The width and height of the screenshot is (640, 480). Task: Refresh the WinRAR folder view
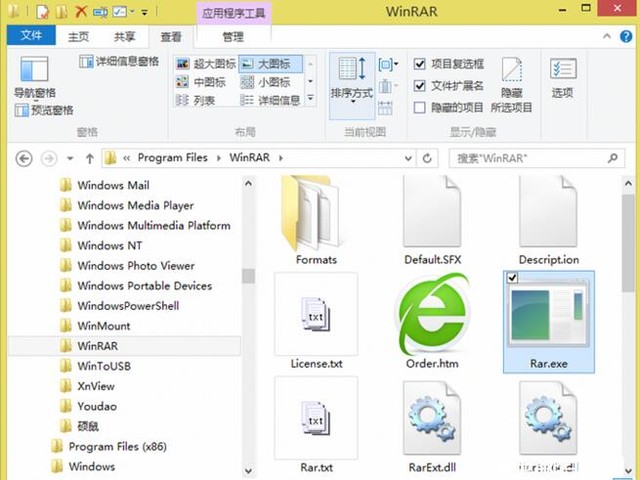[427, 158]
